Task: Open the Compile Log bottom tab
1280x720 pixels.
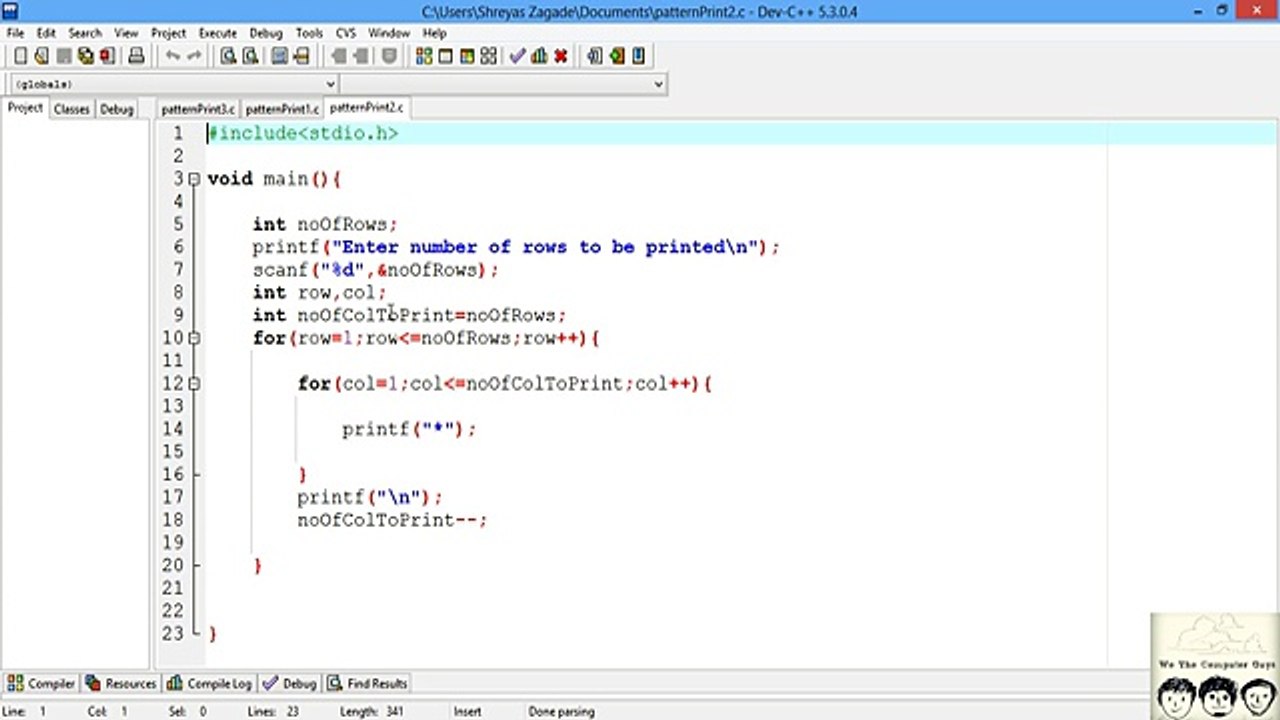Action: point(210,684)
